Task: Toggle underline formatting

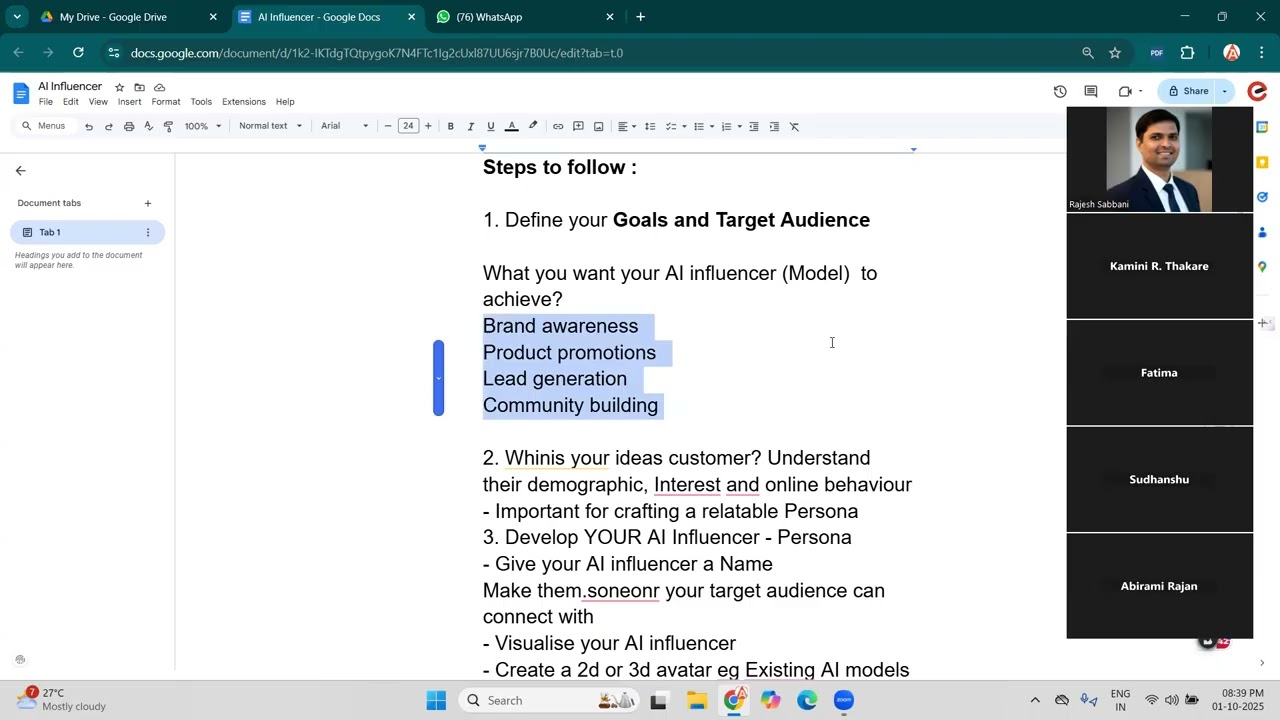Action: click(x=491, y=126)
